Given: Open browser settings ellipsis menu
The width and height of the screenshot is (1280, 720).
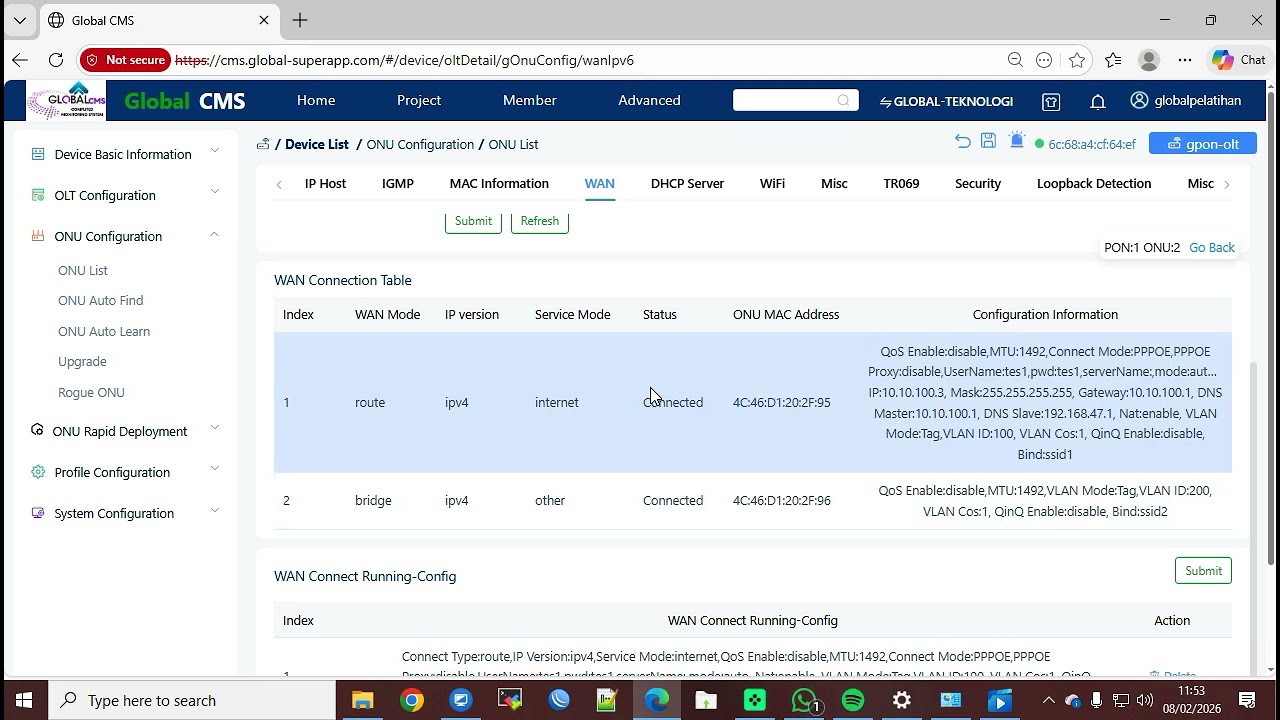Looking at the screenshot, I should (x=1185, y=60).
